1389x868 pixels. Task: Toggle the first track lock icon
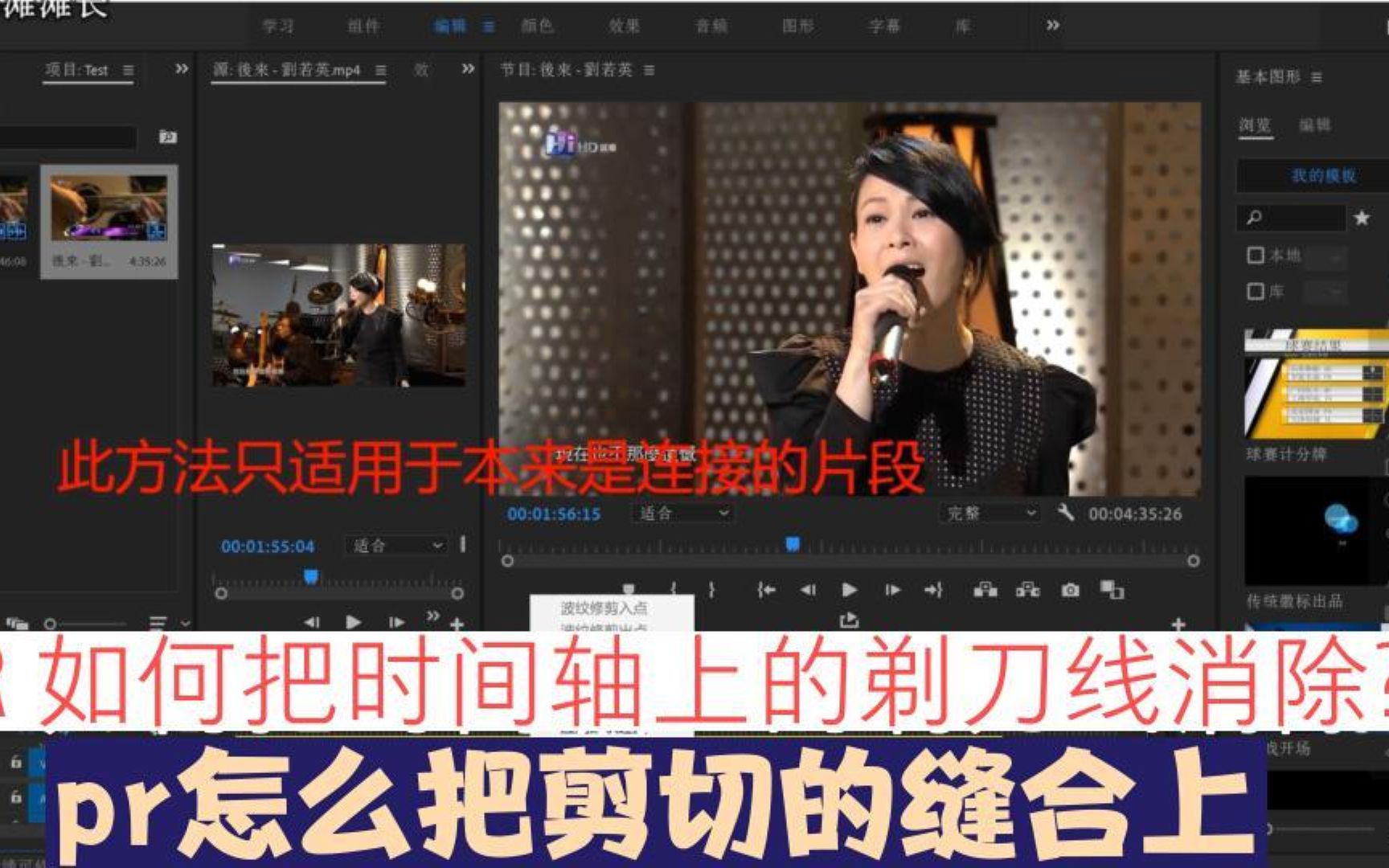coord(15,762)
